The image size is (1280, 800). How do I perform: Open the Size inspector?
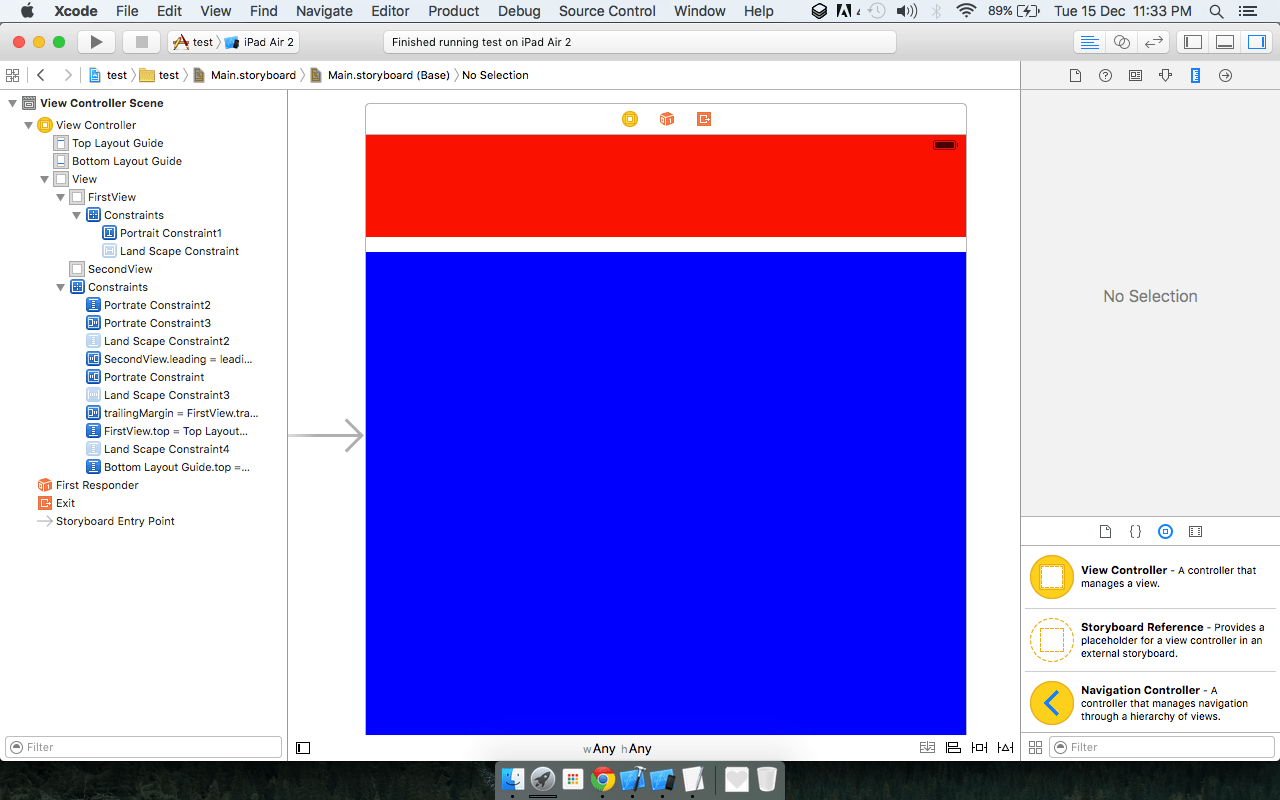tap(1195, 76)
